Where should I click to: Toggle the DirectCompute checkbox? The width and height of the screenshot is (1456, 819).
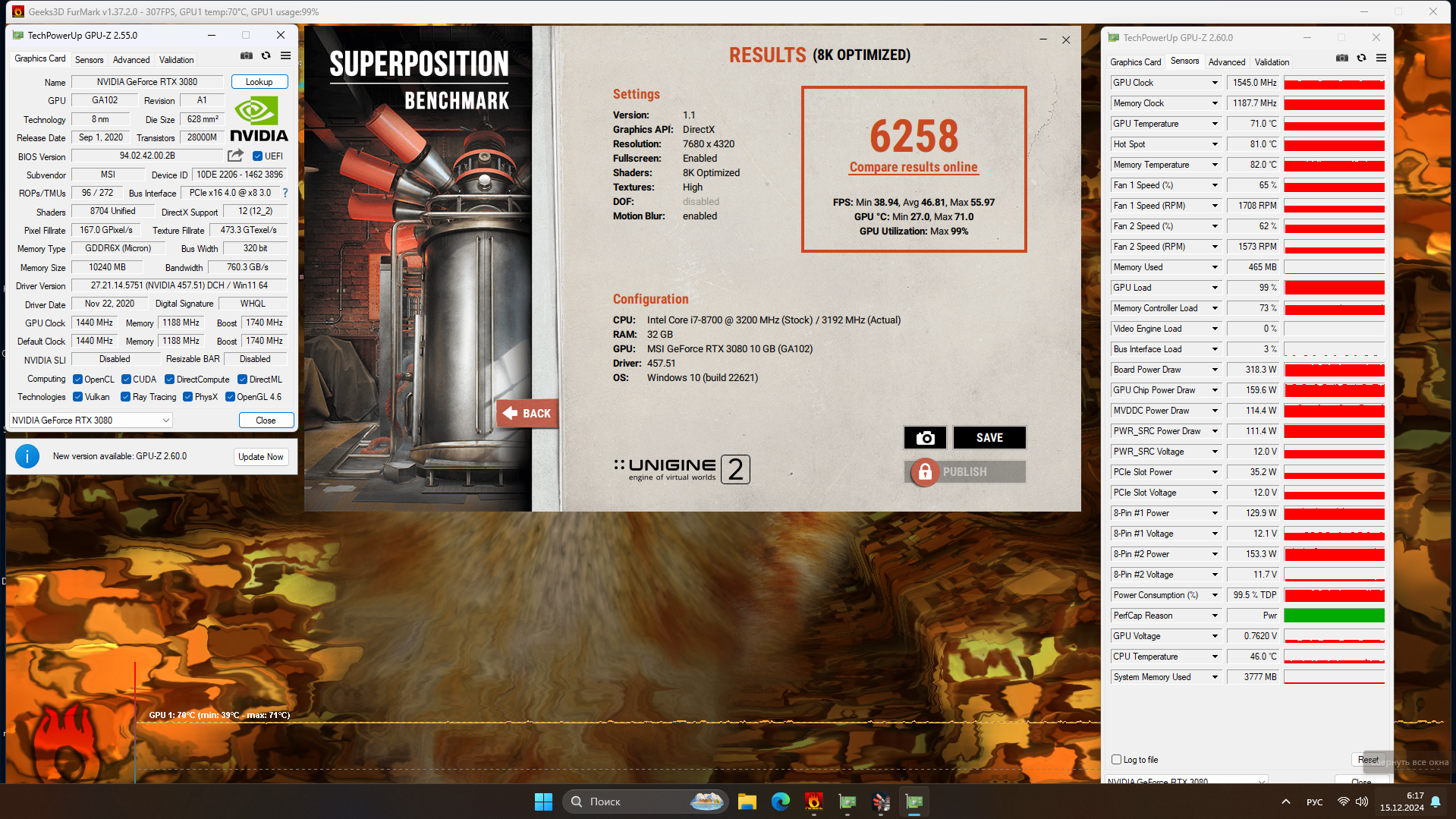click(x=170, y=380)
